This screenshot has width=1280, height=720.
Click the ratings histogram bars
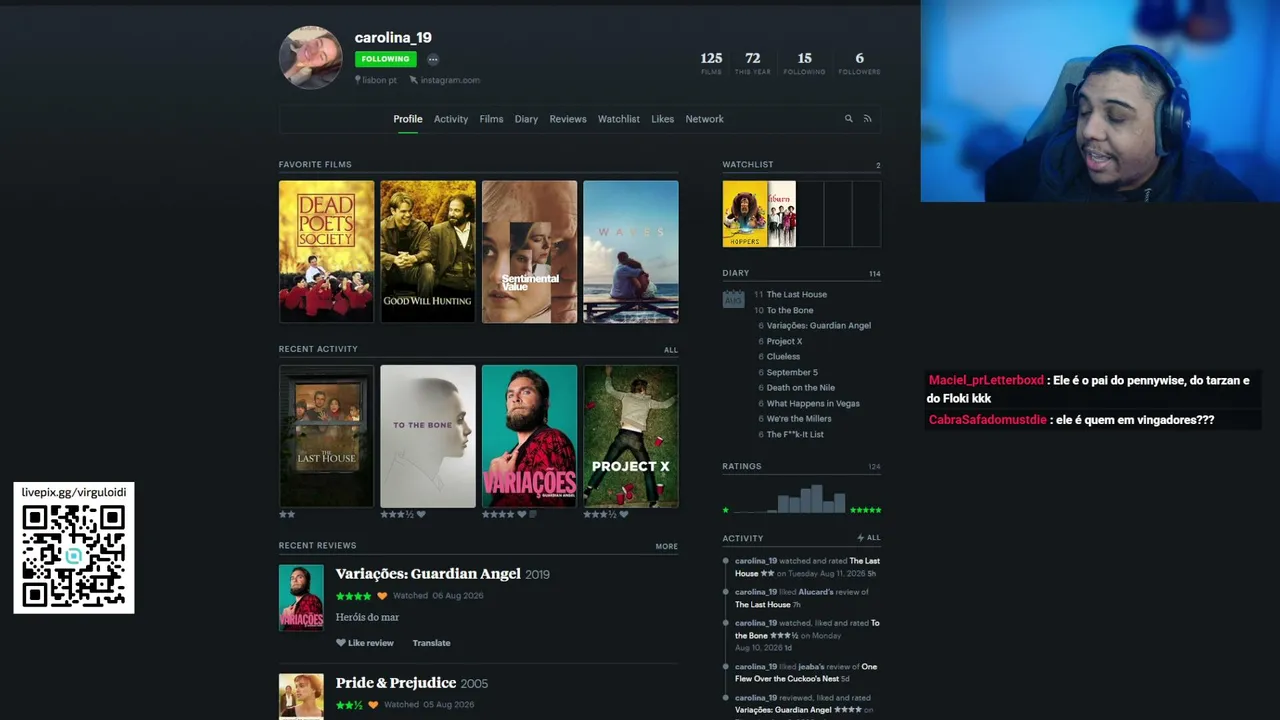(789, 498)
